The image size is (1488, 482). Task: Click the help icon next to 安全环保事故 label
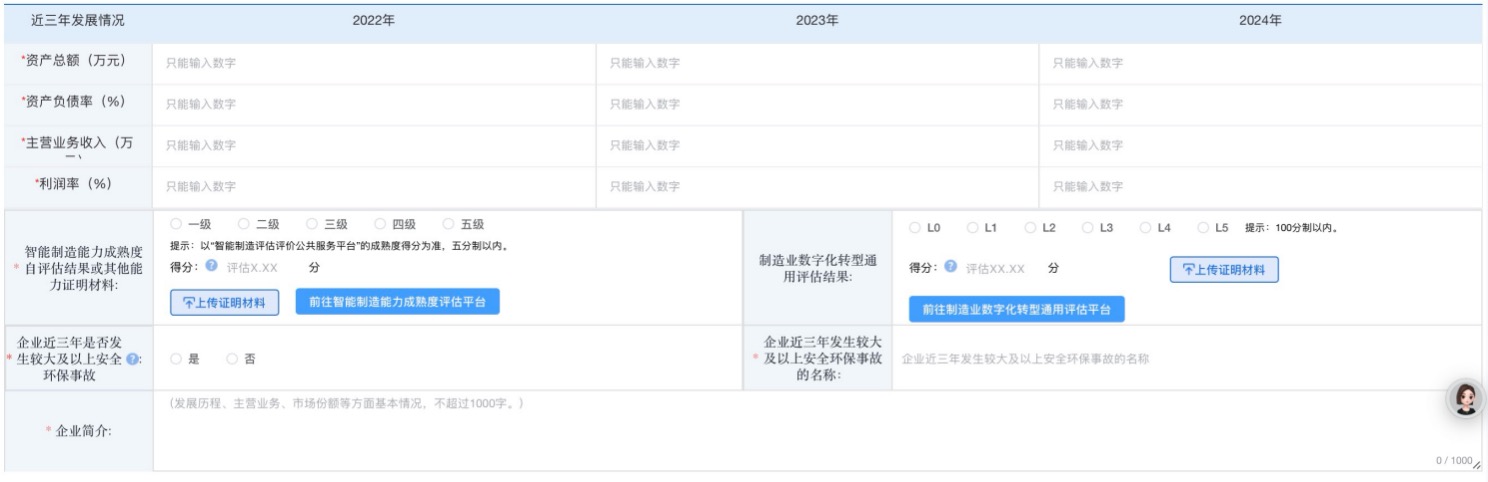coord(132,359)
